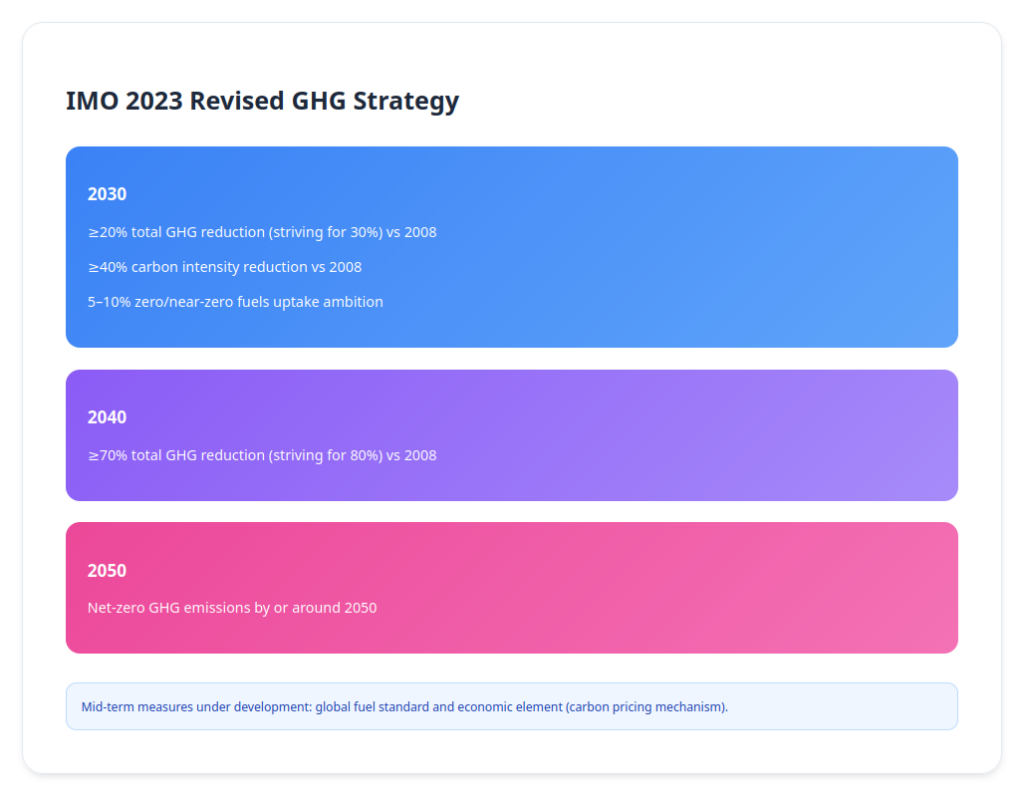The width and height of the screenshot is (1024, 803).
Task: Select the 2030 heading in blue card
Action: tap(107, 194)
